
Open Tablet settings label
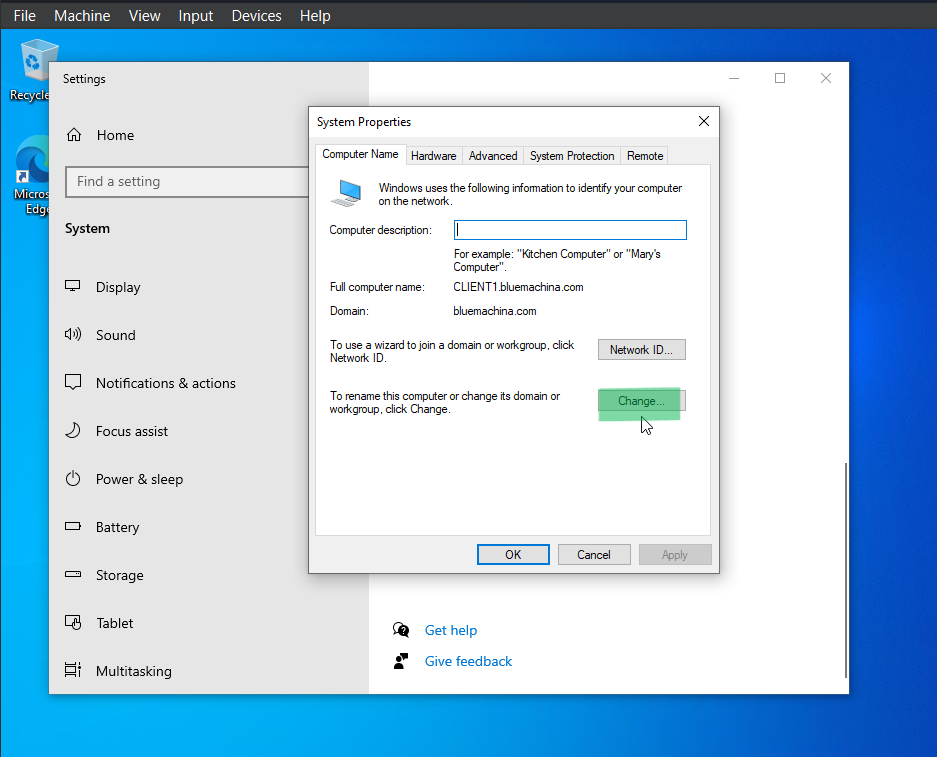(x=115, y=623)
